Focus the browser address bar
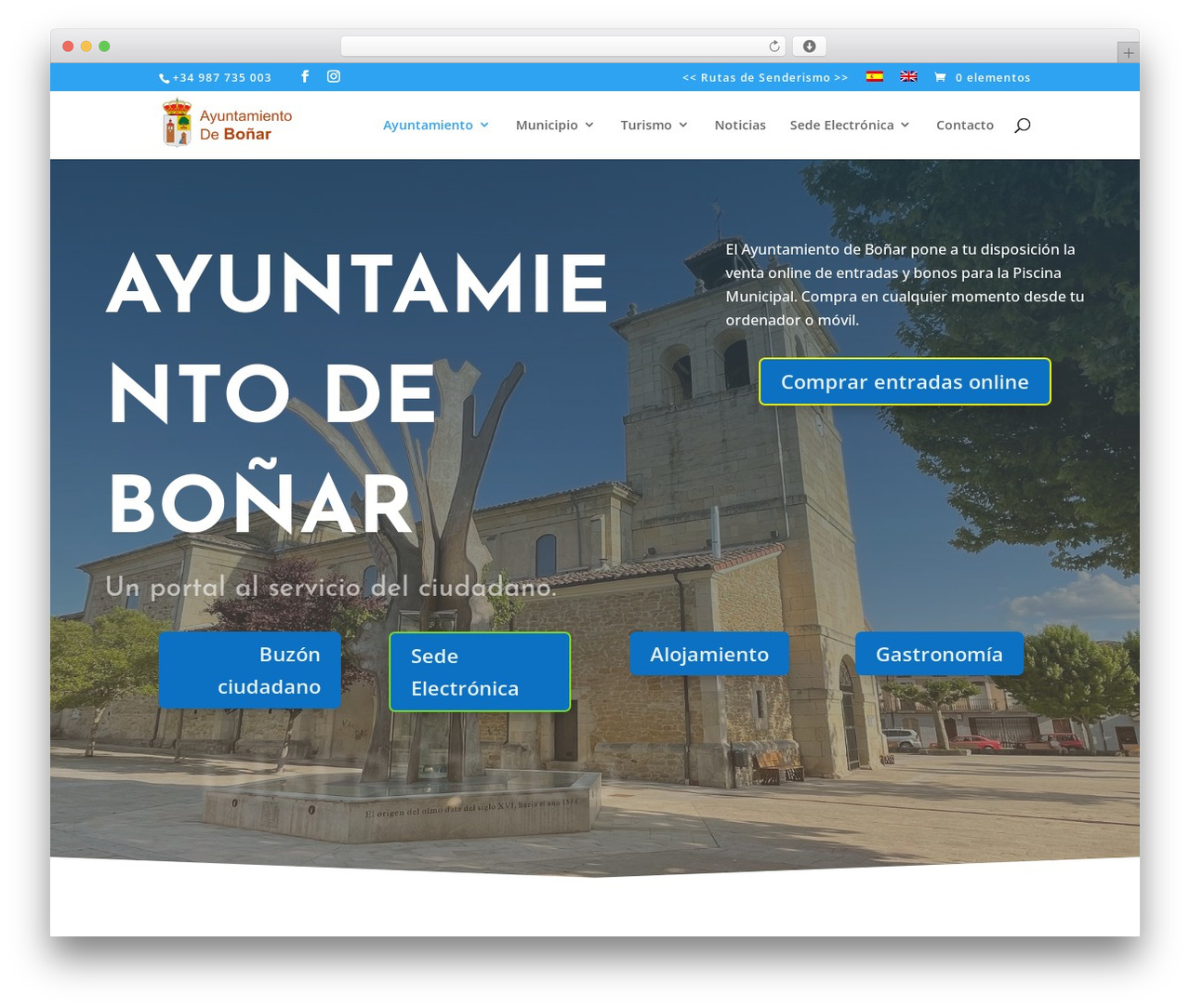The image size is (1190, 1008). [x=563, y=46]
